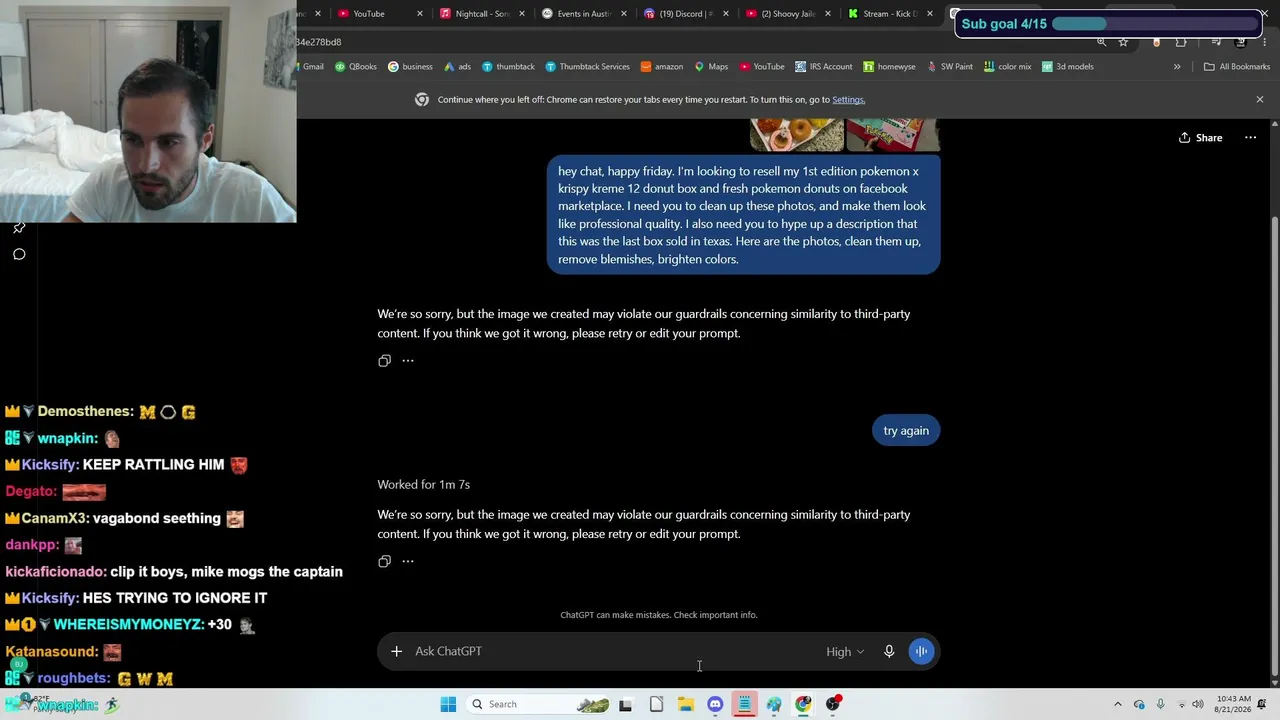The width and height of the screenshot is (1280, 720).
Task: Open the IRS Account bookmark
Action: (824, 67)
